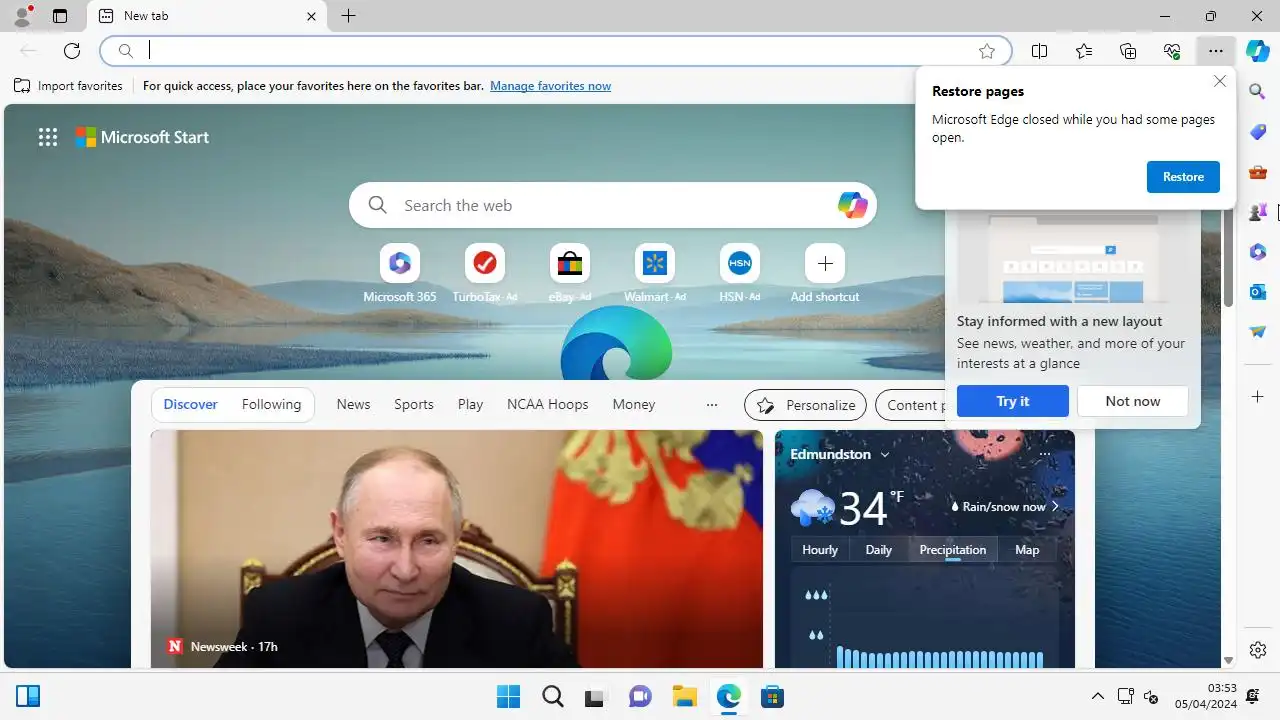Image resolution: width=1280 pixels, height=720 pixels.
Task: Open the NCAA Hoops feed tab
Action: pos(547,405)
